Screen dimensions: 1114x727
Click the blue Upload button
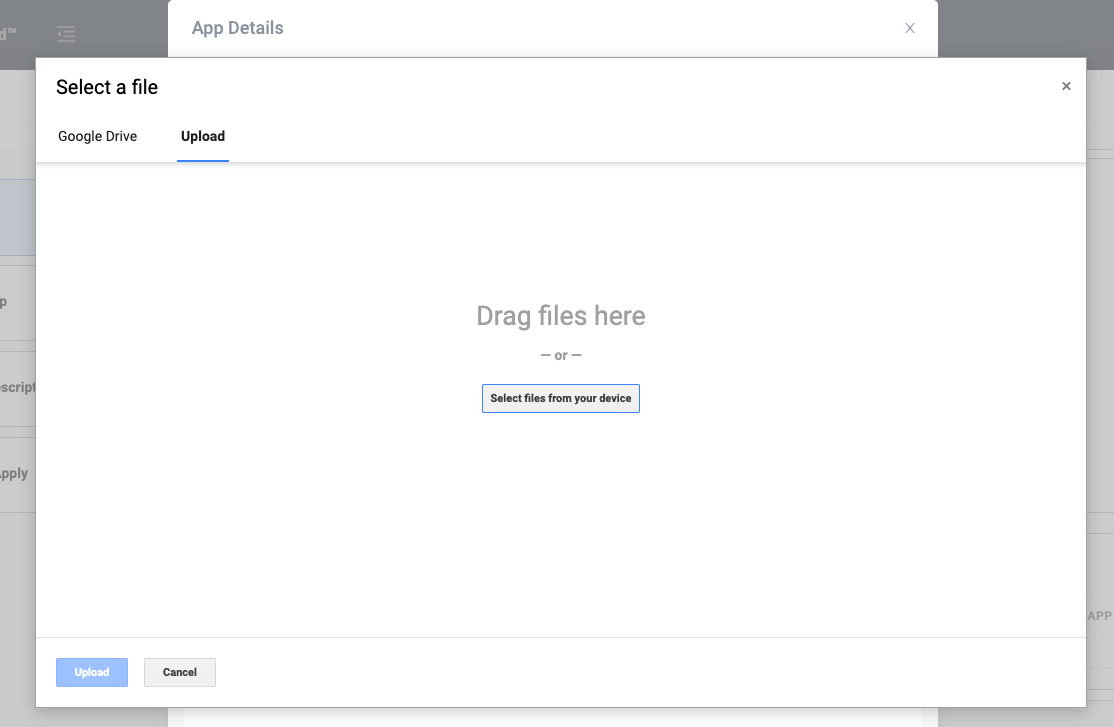coord(92,672)
